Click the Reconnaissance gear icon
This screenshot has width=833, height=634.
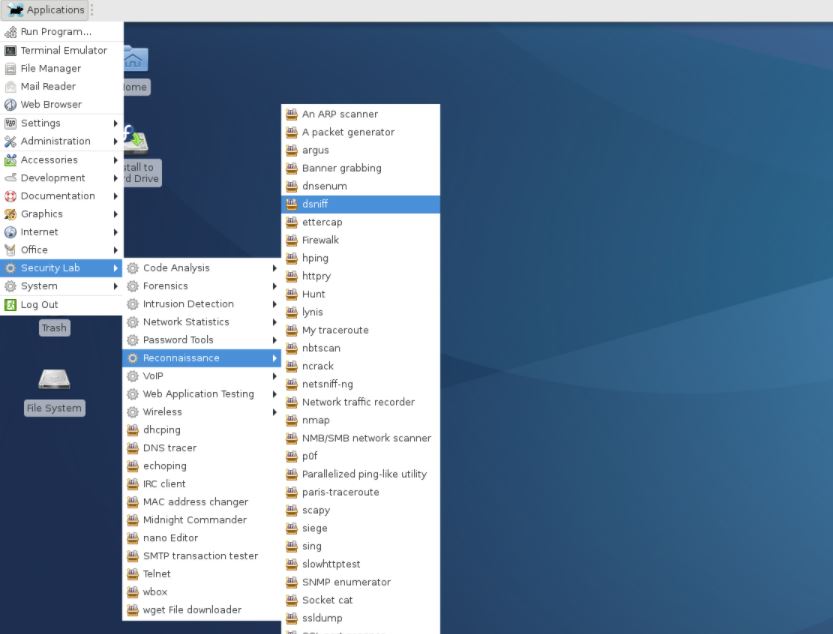[x=133, y=358]
